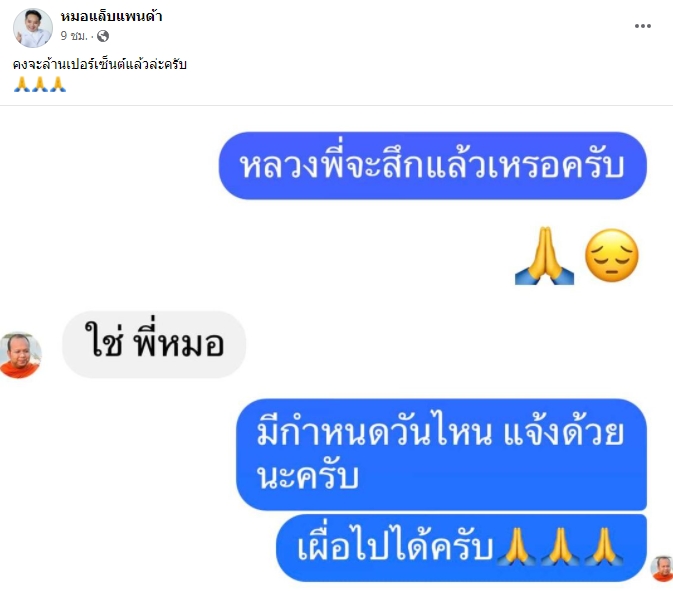Click the large praying hands emoji

pyautogui.click(x=544, y=256)
